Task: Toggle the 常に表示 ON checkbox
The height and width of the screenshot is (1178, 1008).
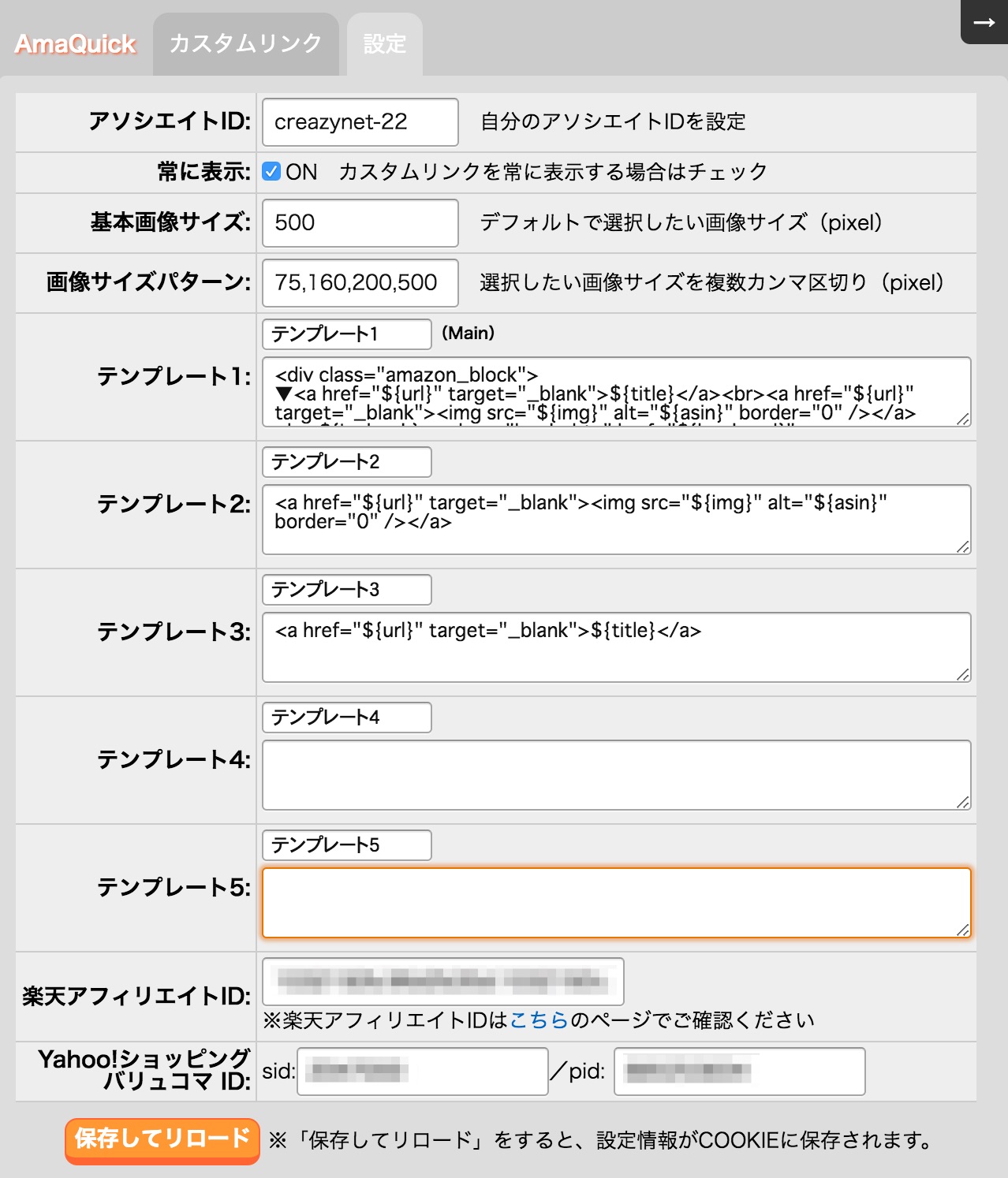Action: point(271,171)
